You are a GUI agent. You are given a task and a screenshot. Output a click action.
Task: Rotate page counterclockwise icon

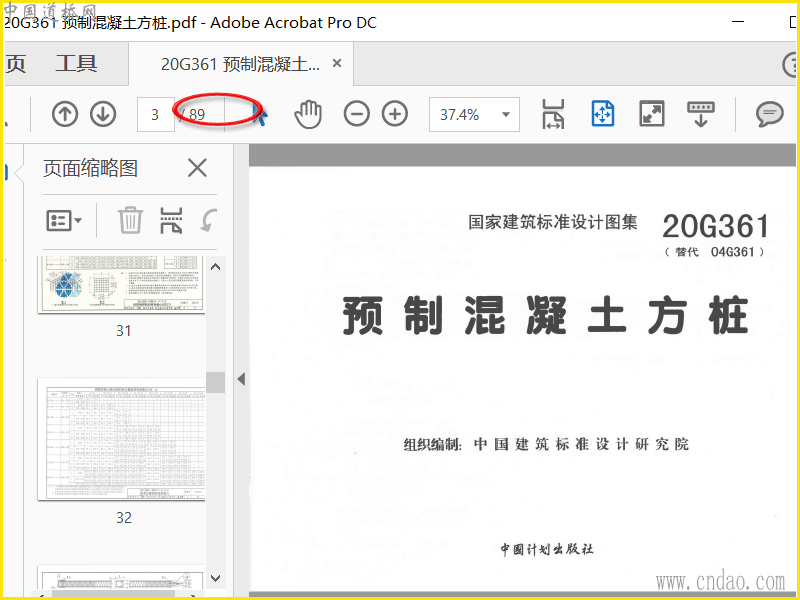(208, 220)
